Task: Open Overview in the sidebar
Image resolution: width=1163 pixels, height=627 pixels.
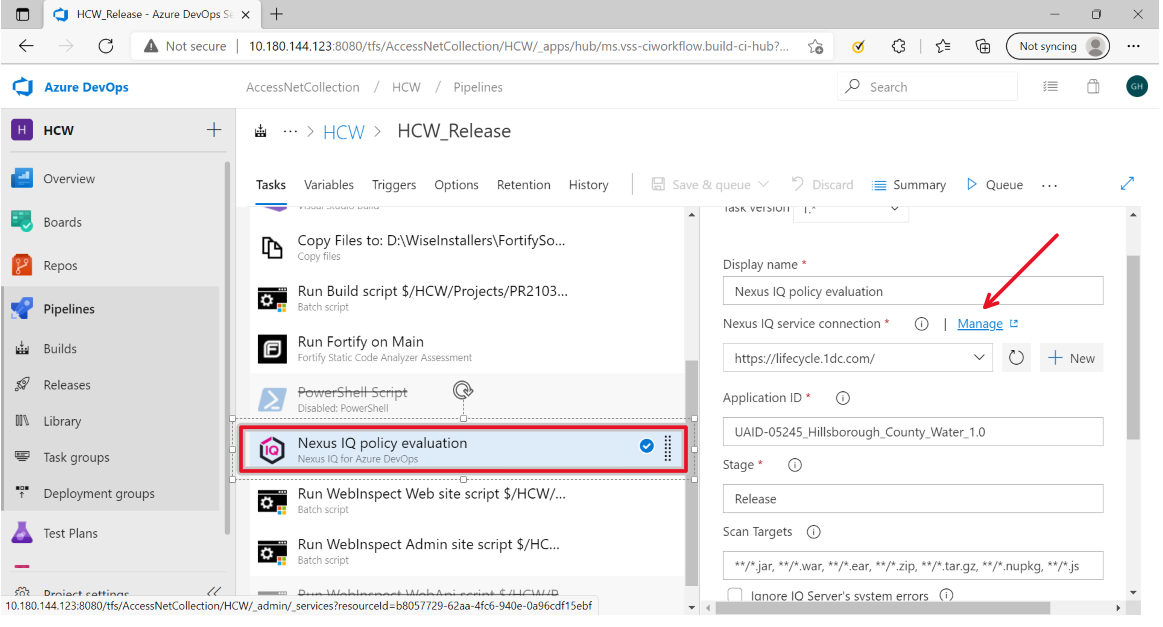Action: click(68, 179)
